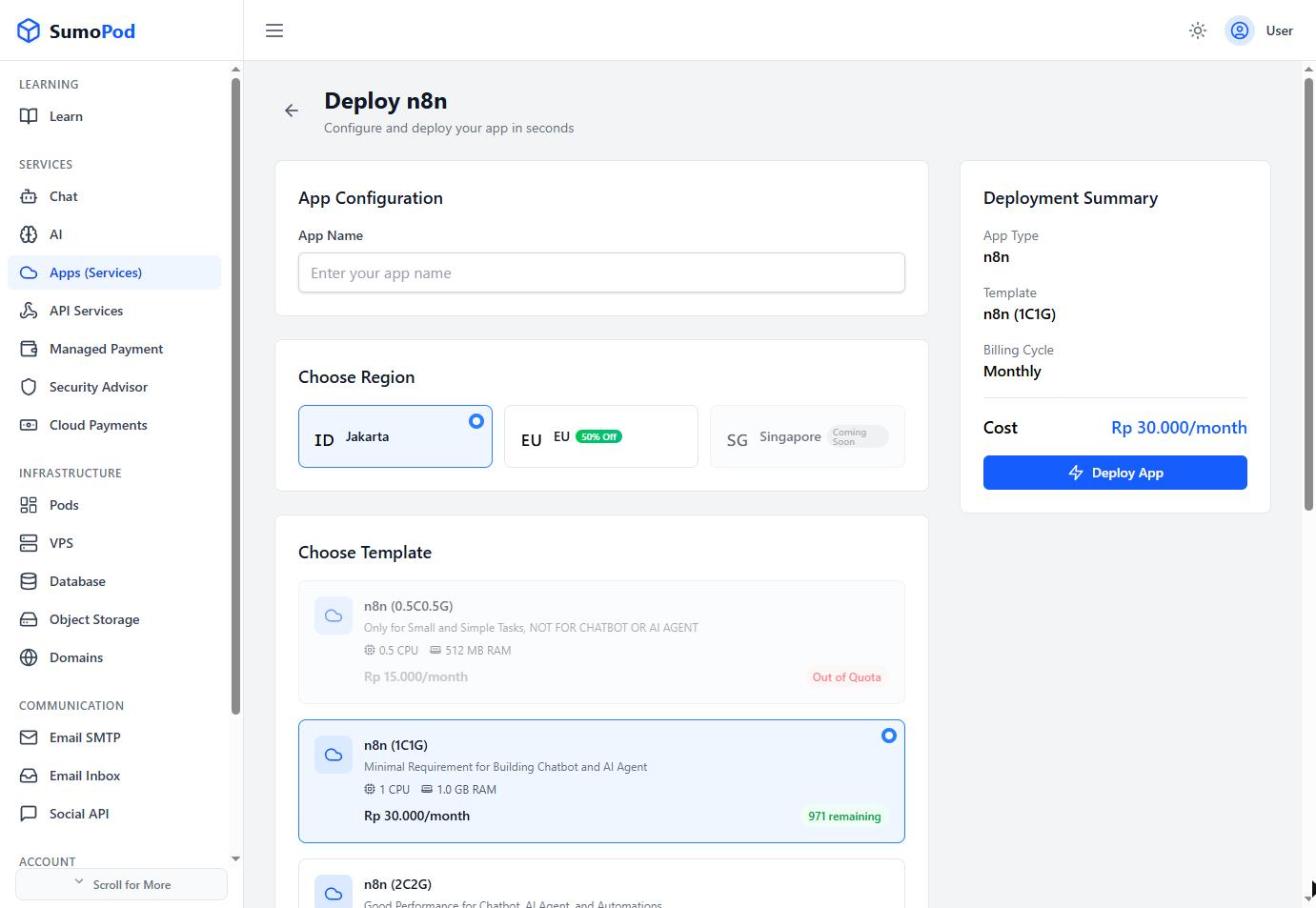
Task: Click the Chat robot icon
Action: pyautogui.click(x=29, y=196)
